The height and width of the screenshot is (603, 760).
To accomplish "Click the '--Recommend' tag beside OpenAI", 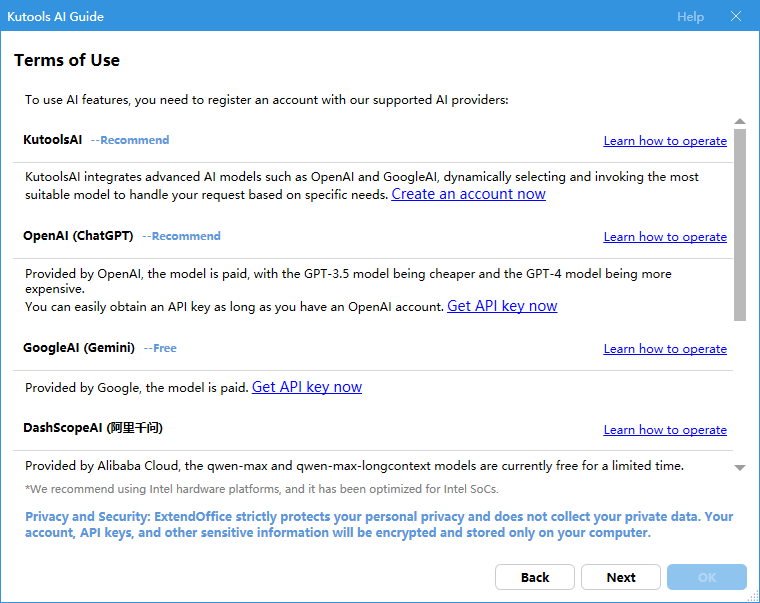I will [181, 236].
